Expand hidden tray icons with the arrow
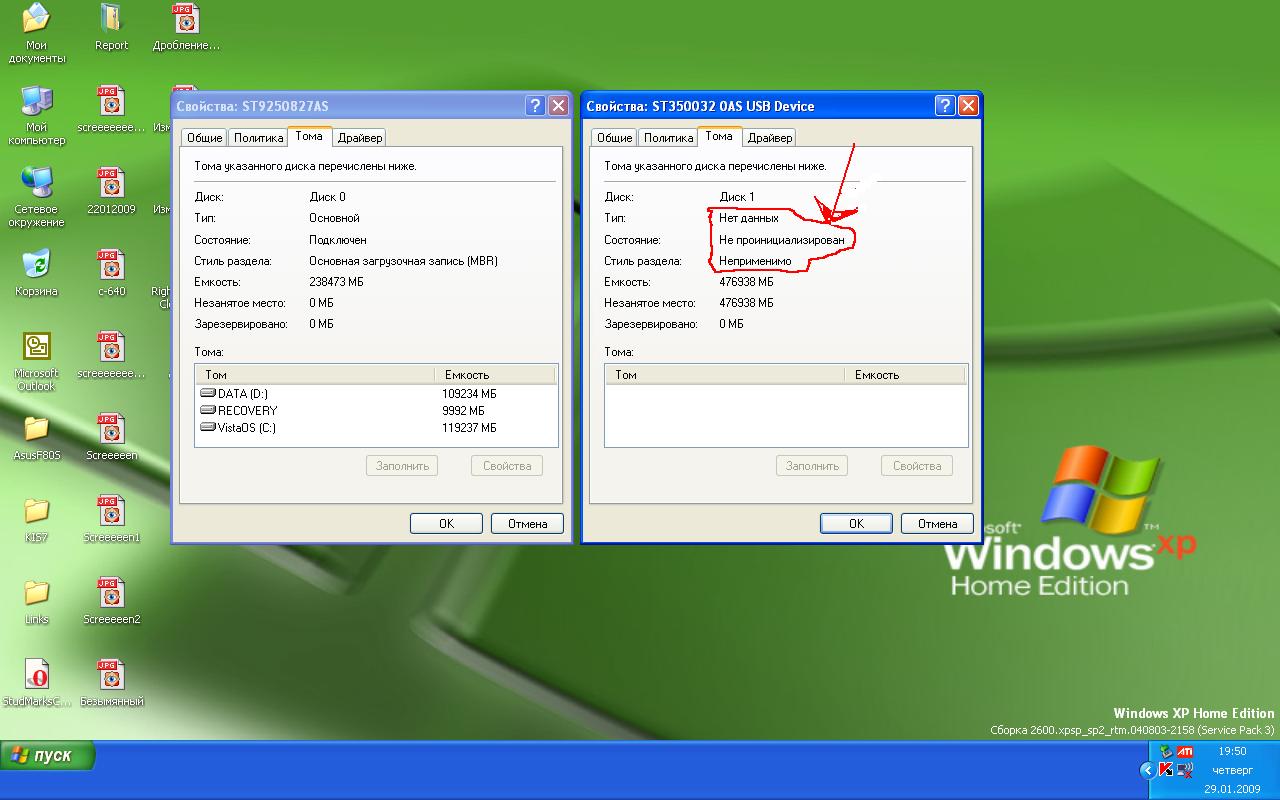 click(x=1147, y=770)
